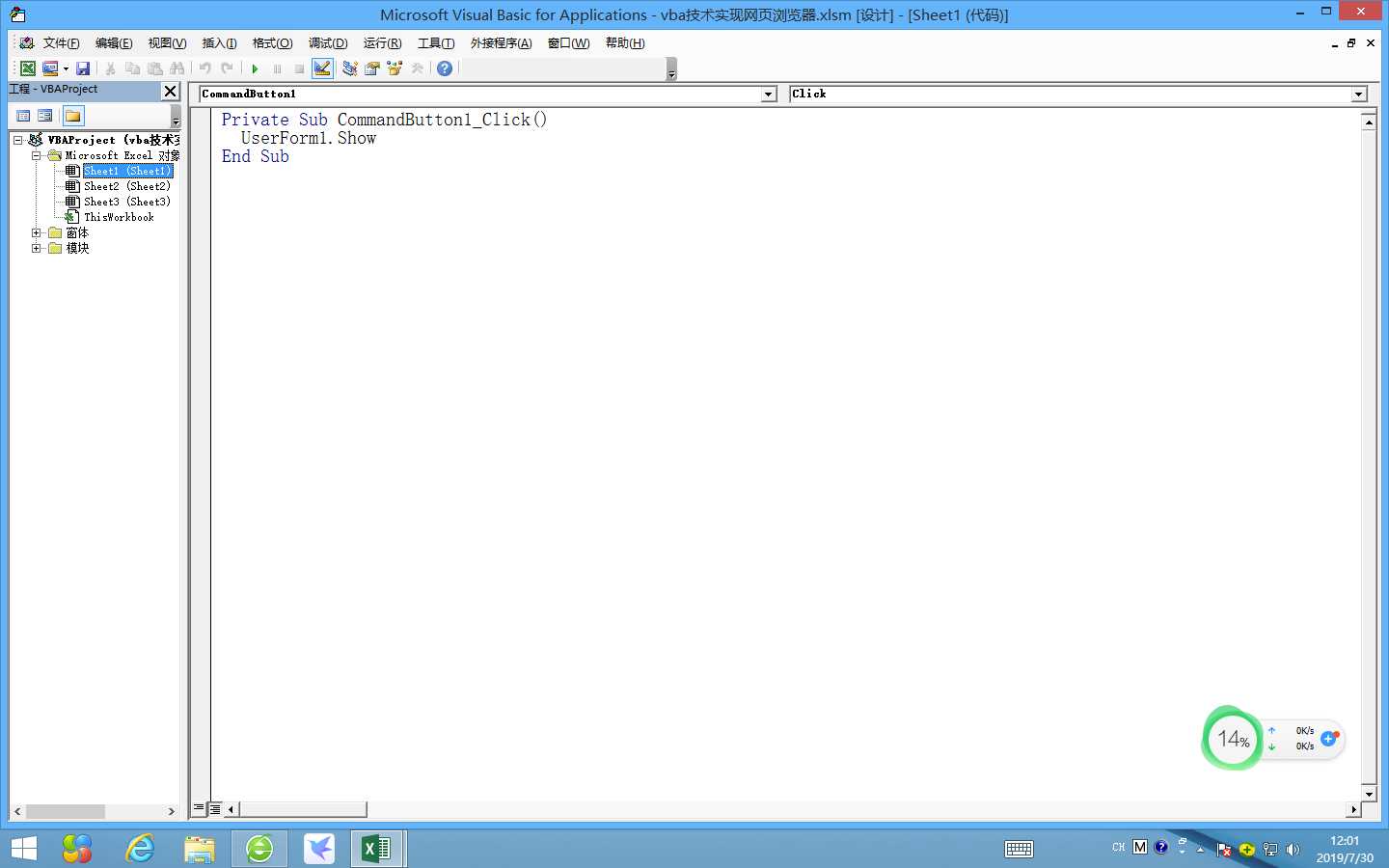Toggle Folders view in project panel
The height and width of the screenshot is (868, 1389).
point(73,116)
